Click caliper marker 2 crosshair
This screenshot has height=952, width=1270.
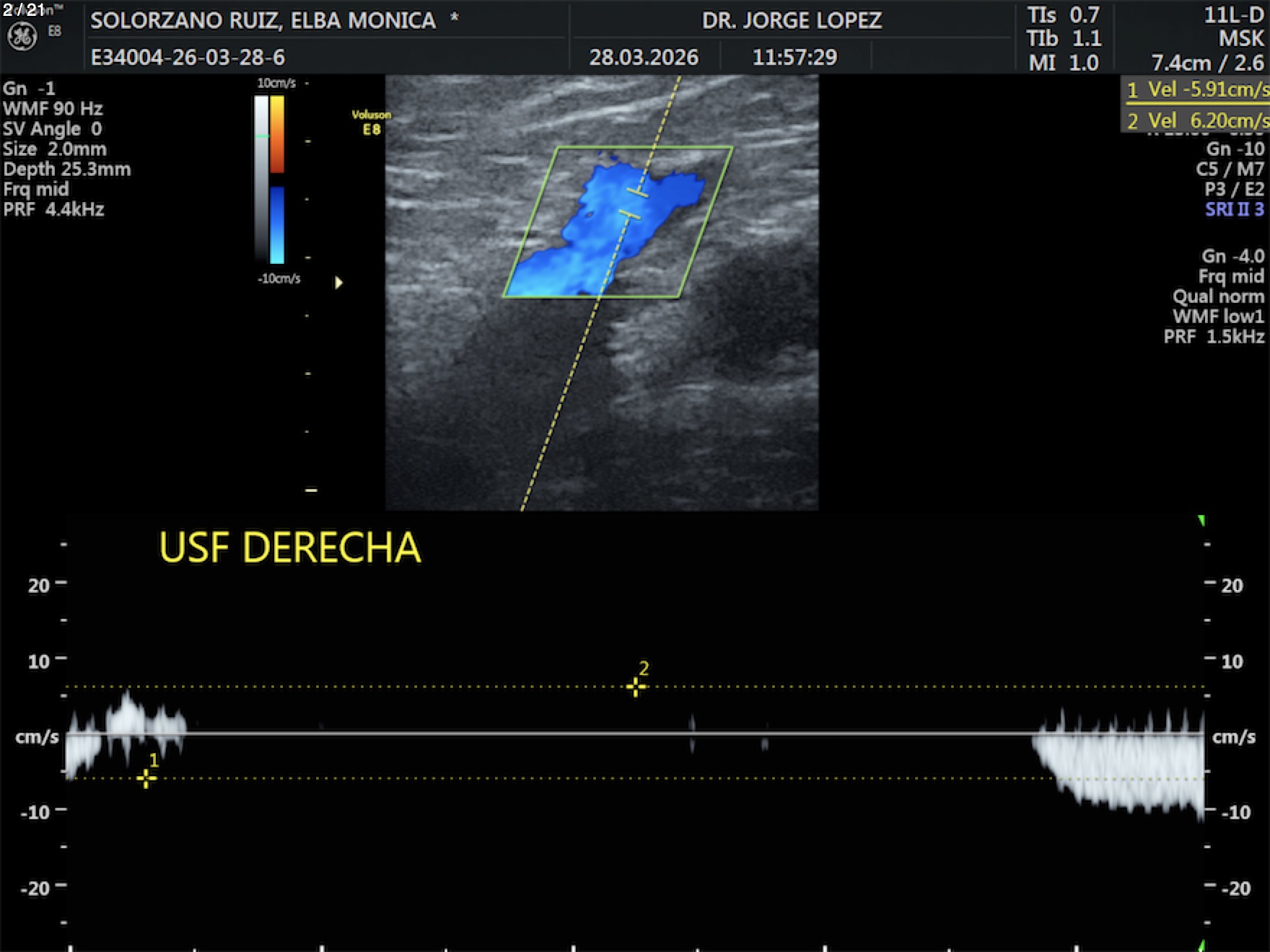[636, 687]
